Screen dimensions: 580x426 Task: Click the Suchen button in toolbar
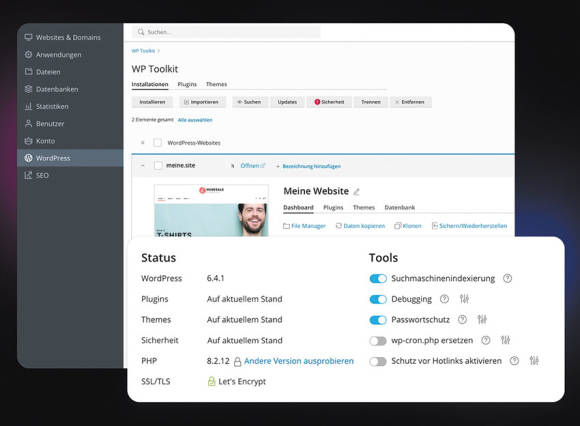coord(249,102)
